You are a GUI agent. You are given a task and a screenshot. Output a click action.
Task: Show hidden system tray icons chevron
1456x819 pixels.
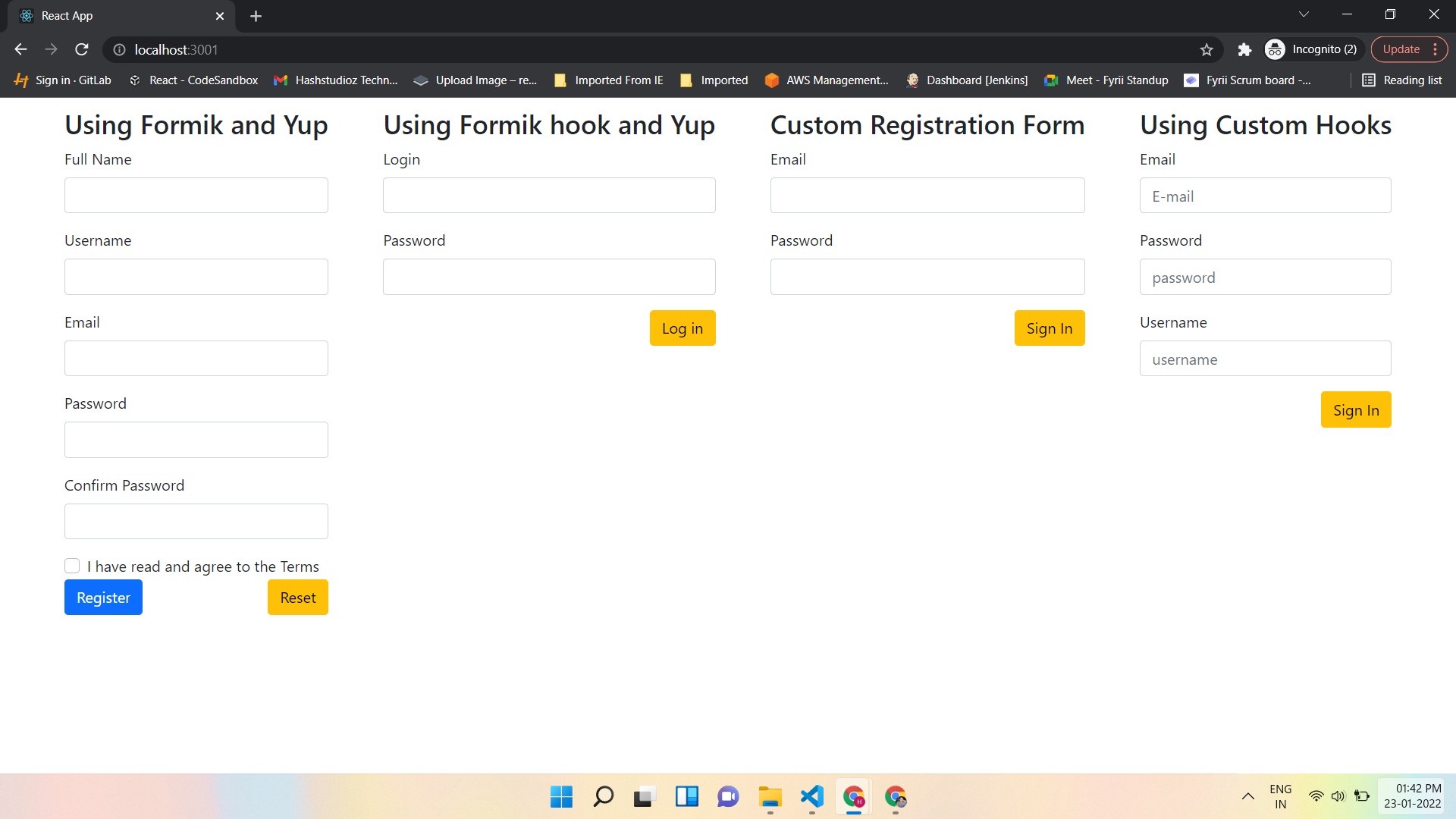(x=1247, y=796)
